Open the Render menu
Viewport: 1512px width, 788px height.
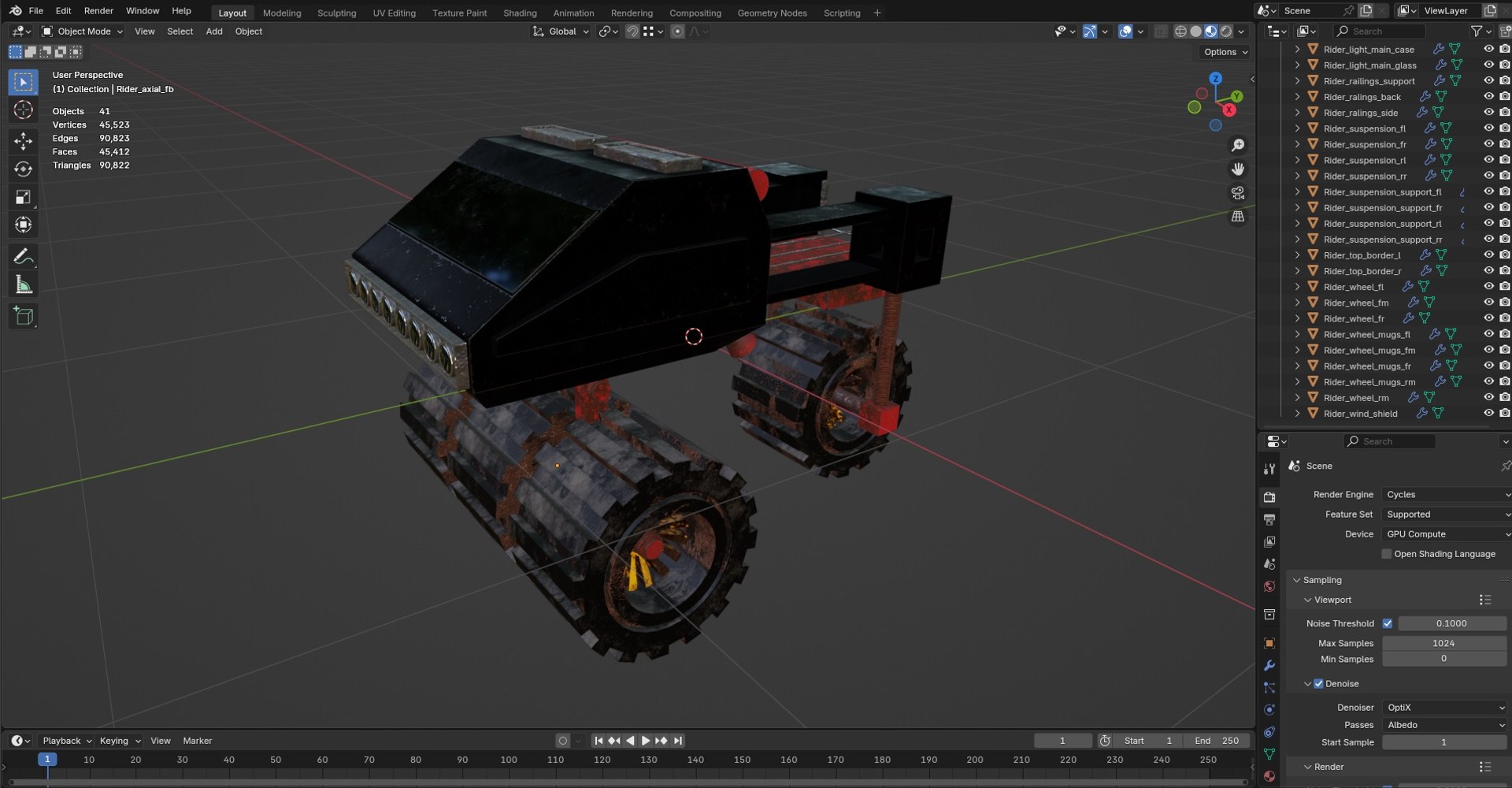click(98, 11)
